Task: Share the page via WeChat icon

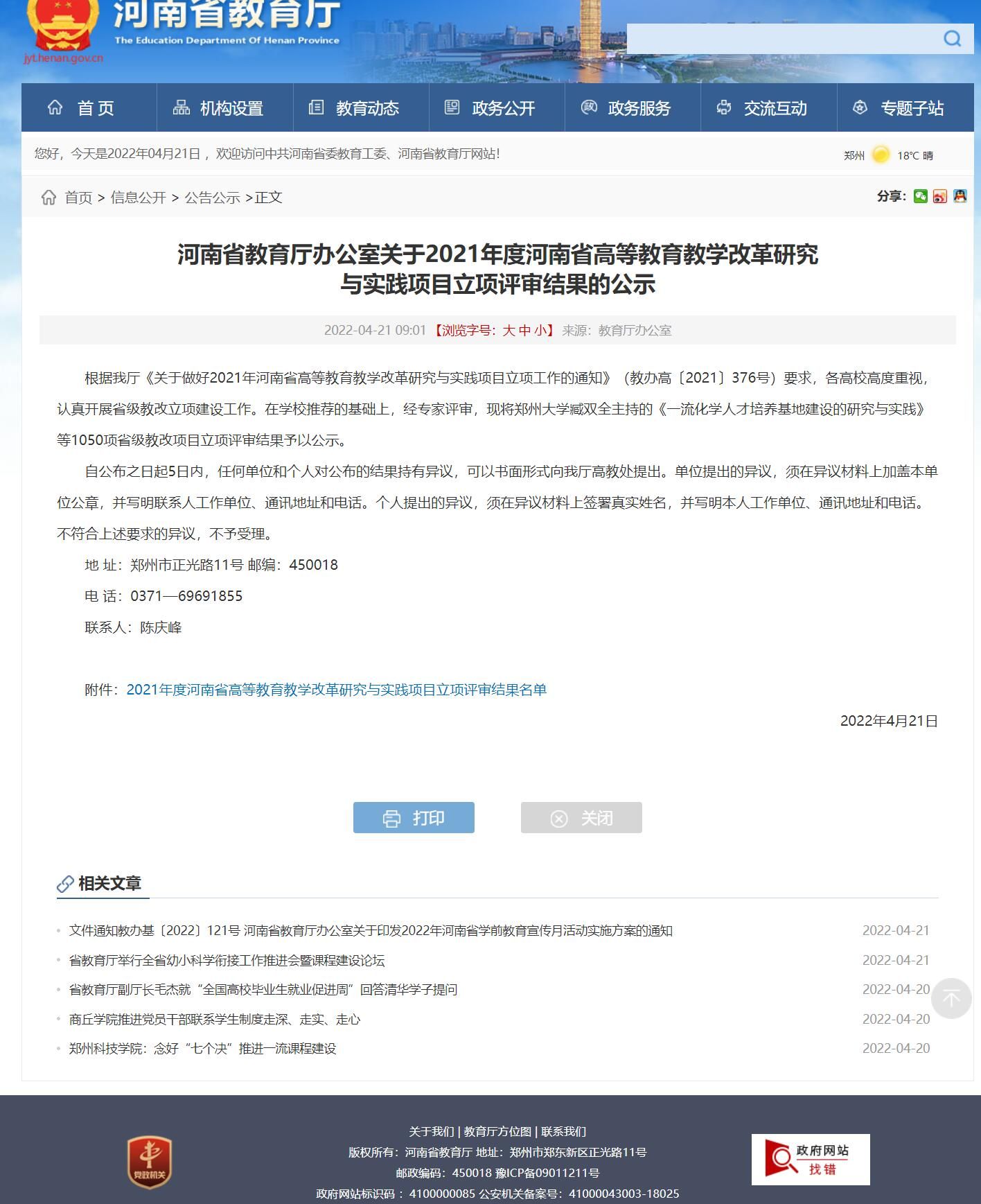Action: [x=920, y=197]
